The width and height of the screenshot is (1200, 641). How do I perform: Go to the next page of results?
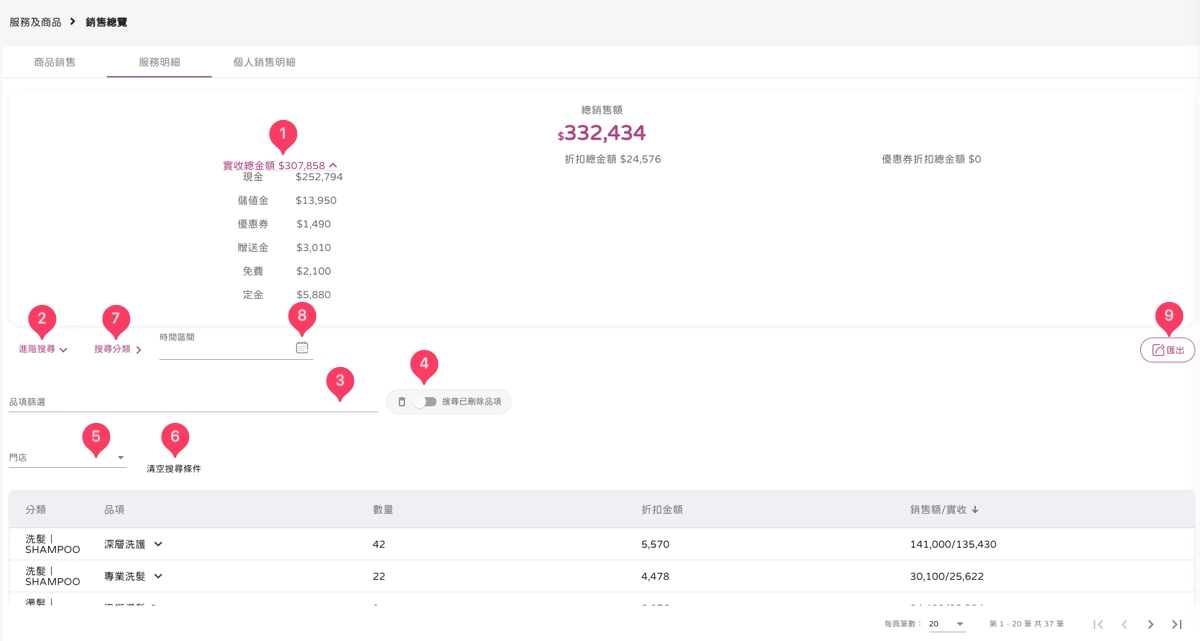coord(1150,624)
